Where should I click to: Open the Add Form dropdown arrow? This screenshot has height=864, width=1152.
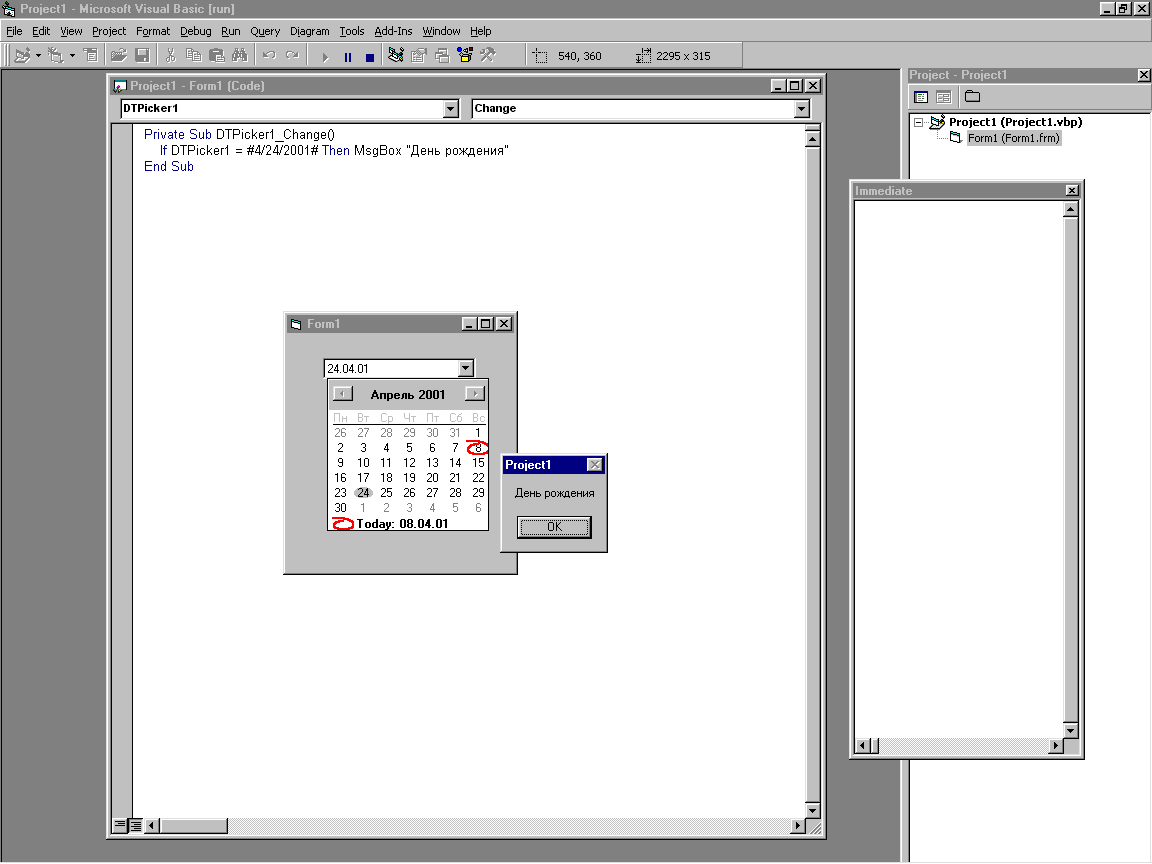click(x=72, y=56)
